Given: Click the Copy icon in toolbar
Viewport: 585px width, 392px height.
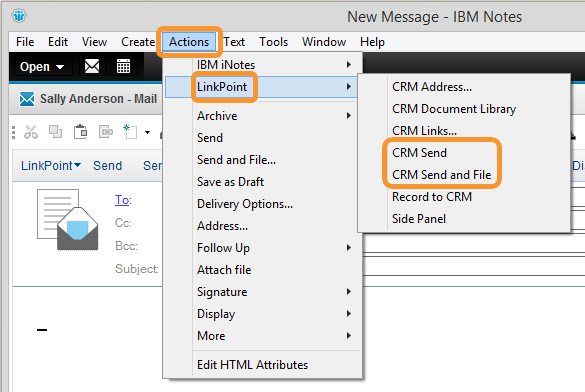Looking at the screenshot, I should 56,132.
